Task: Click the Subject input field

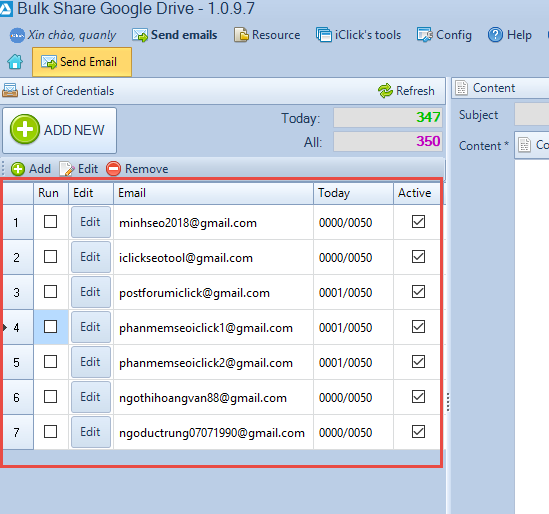Action: (x=531, y=114)
